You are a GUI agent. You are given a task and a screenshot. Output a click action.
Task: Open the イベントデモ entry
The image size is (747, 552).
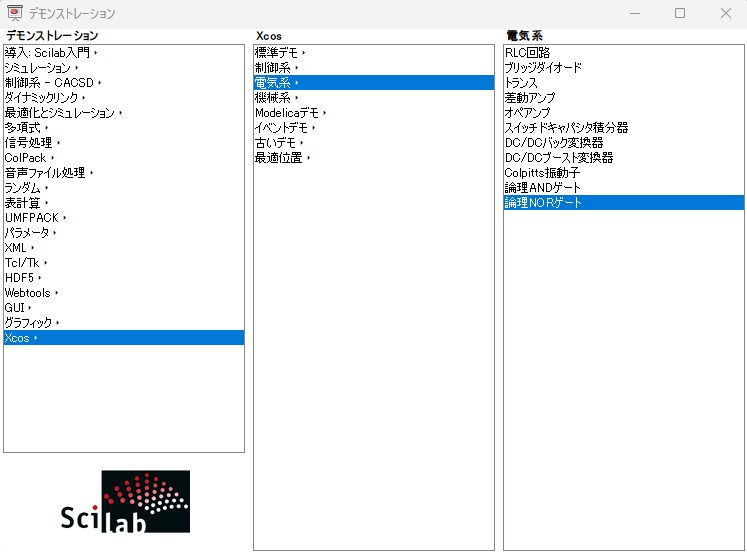pos(374,128)
